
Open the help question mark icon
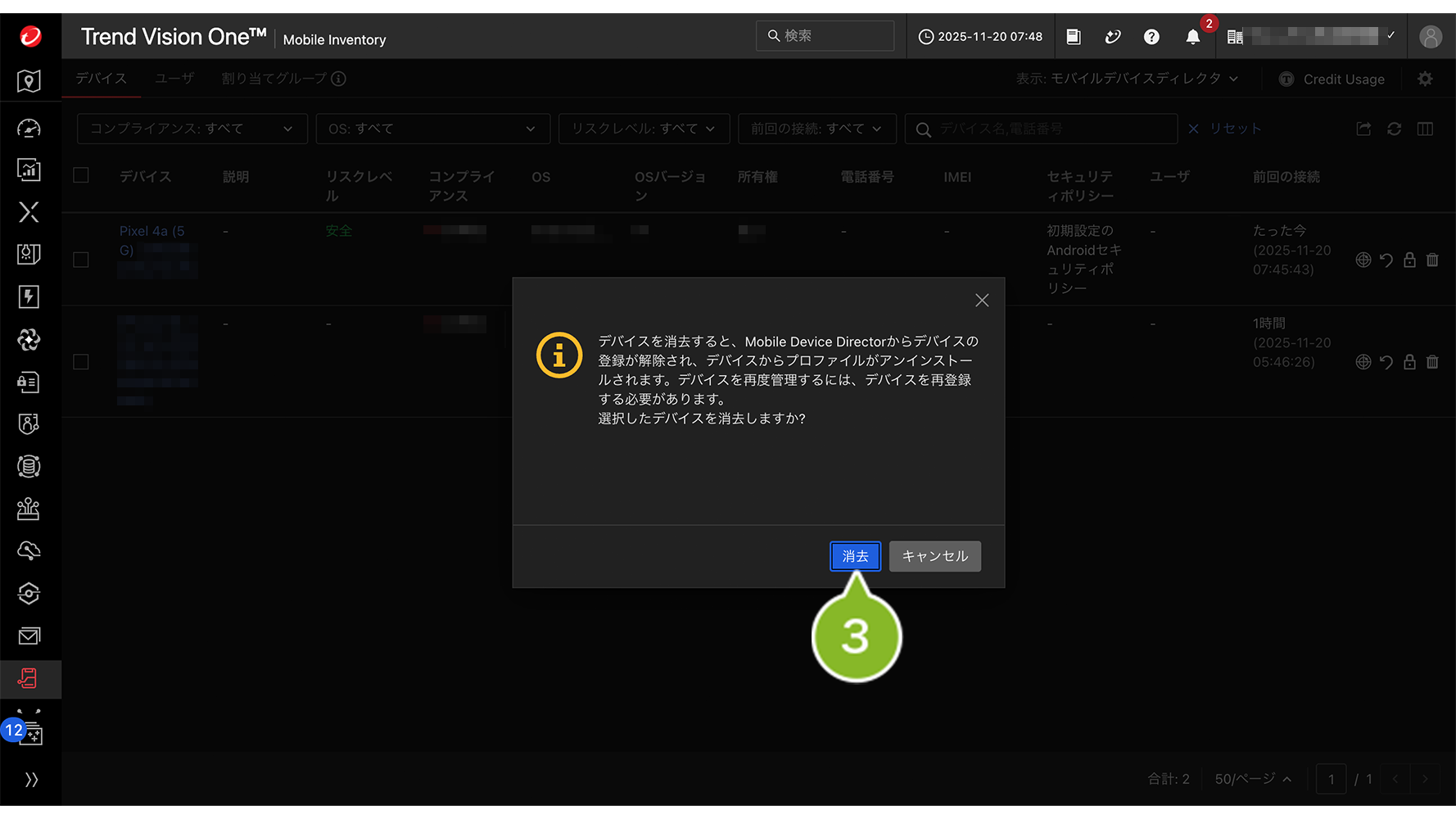click(x=1151, y=37)
